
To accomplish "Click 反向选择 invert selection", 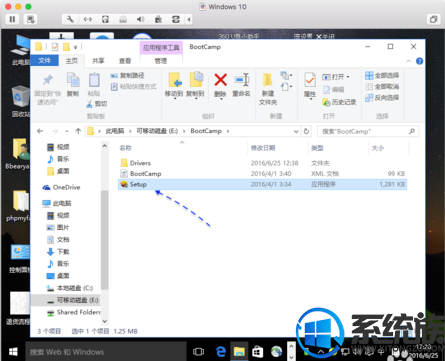I will [x=382, y=98].
